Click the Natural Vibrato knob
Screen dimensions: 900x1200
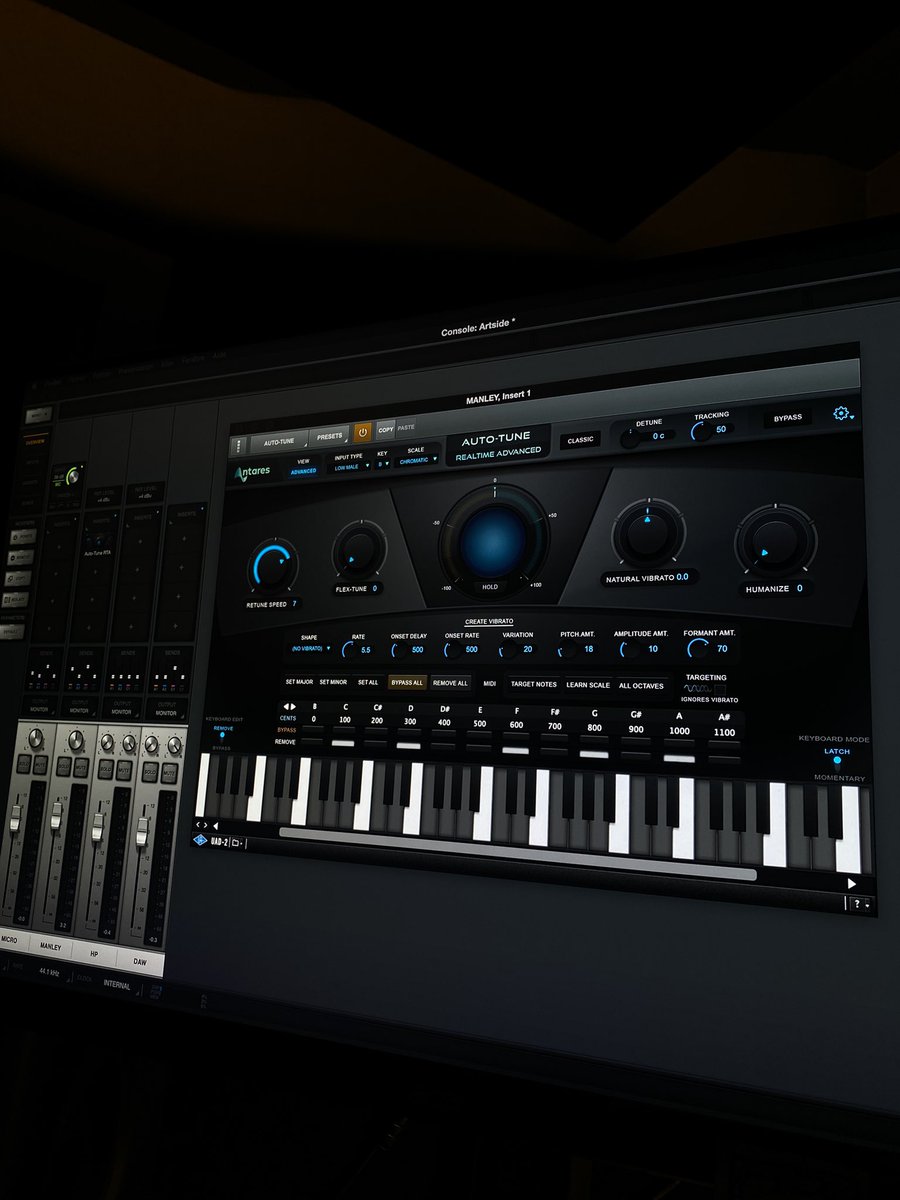pos(648,534)
